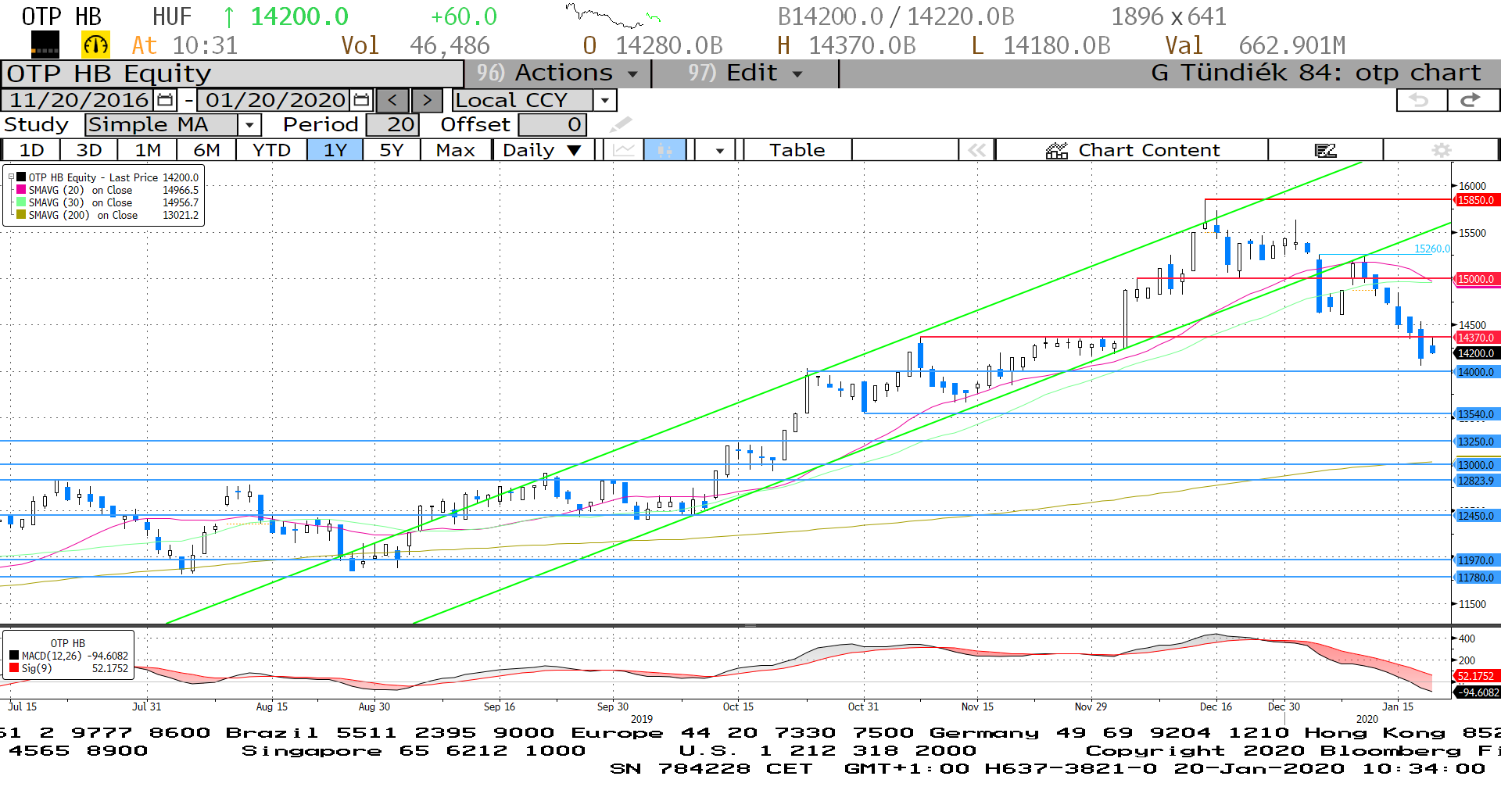This screenshot has width=1501, height=812.
Task: Step the date range forward
Action: tap(427, 100)
